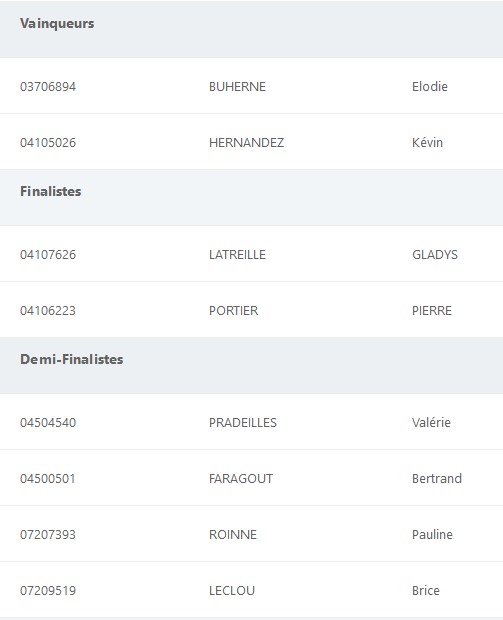Click the Finalistes section header
Viewport: 503px width, 620px height.
(51, 191)
